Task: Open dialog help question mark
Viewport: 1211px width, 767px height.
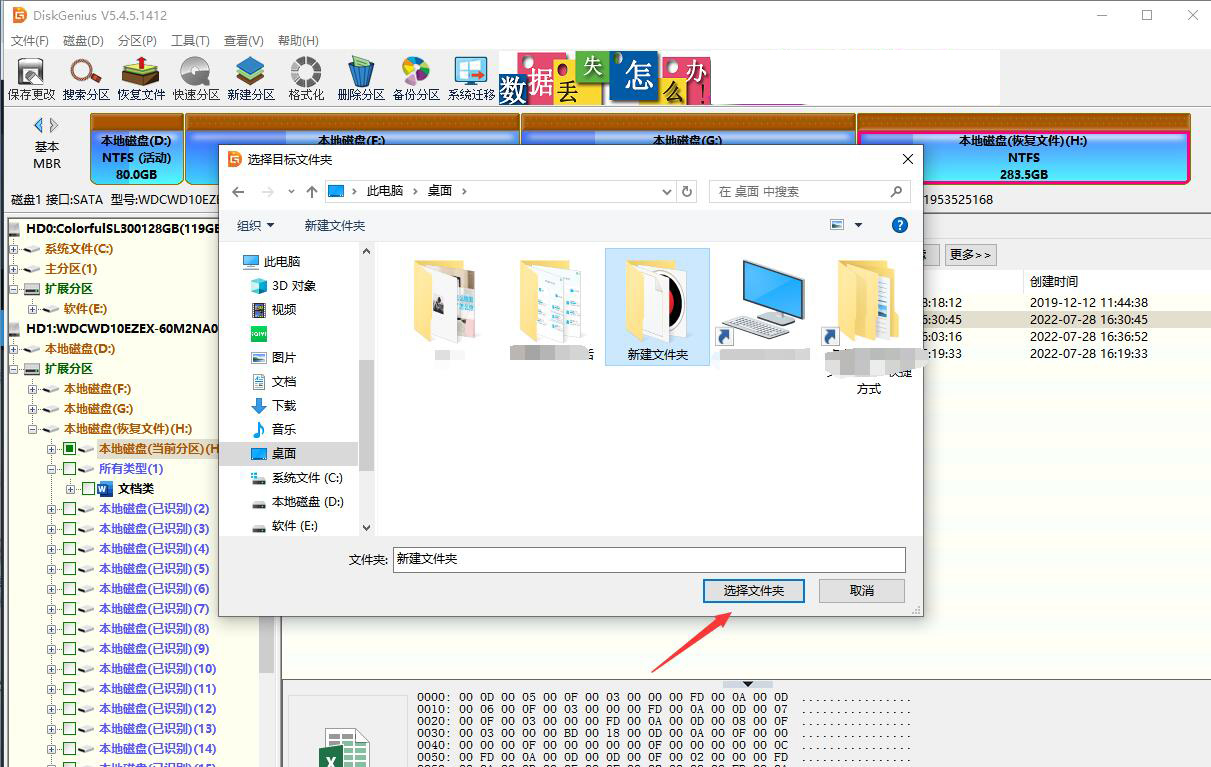Action: (x=899, y=225)
